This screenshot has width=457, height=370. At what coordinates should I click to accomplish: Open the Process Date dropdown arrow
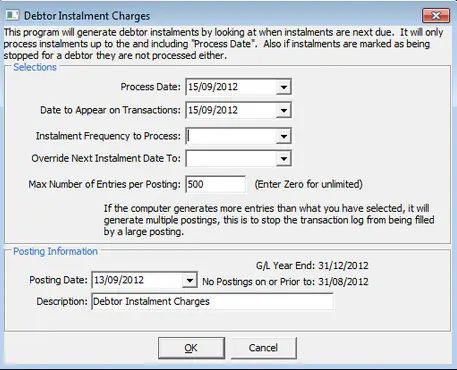point(284,87)
